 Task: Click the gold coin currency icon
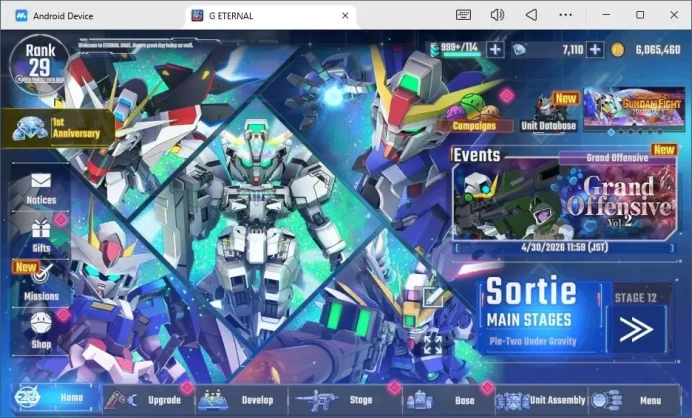(617, 50)
